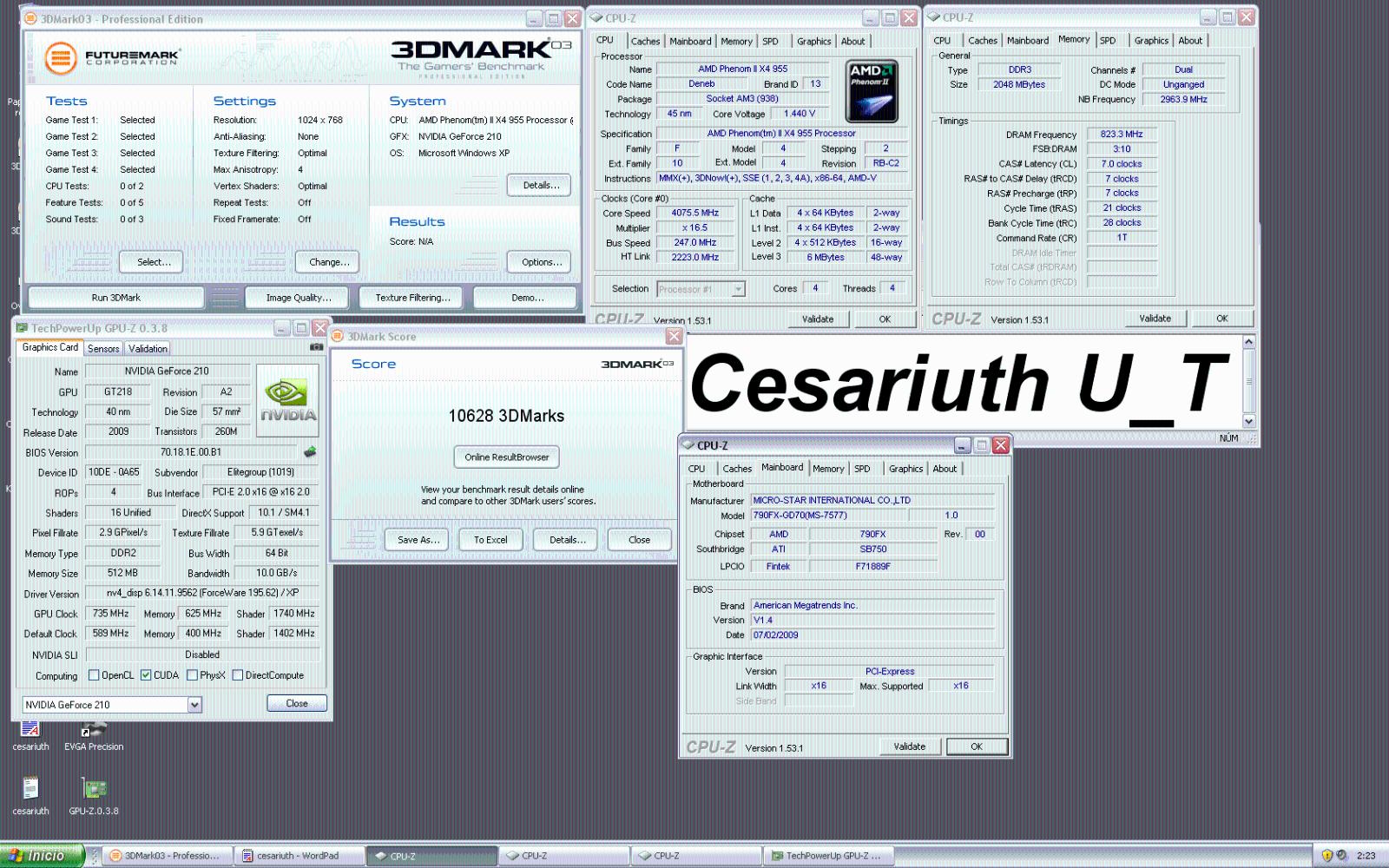Toggle the OpenCL checkbox in GPU-Z
This screenshot has height=868, width=1389.
click(x=94, y=675)
